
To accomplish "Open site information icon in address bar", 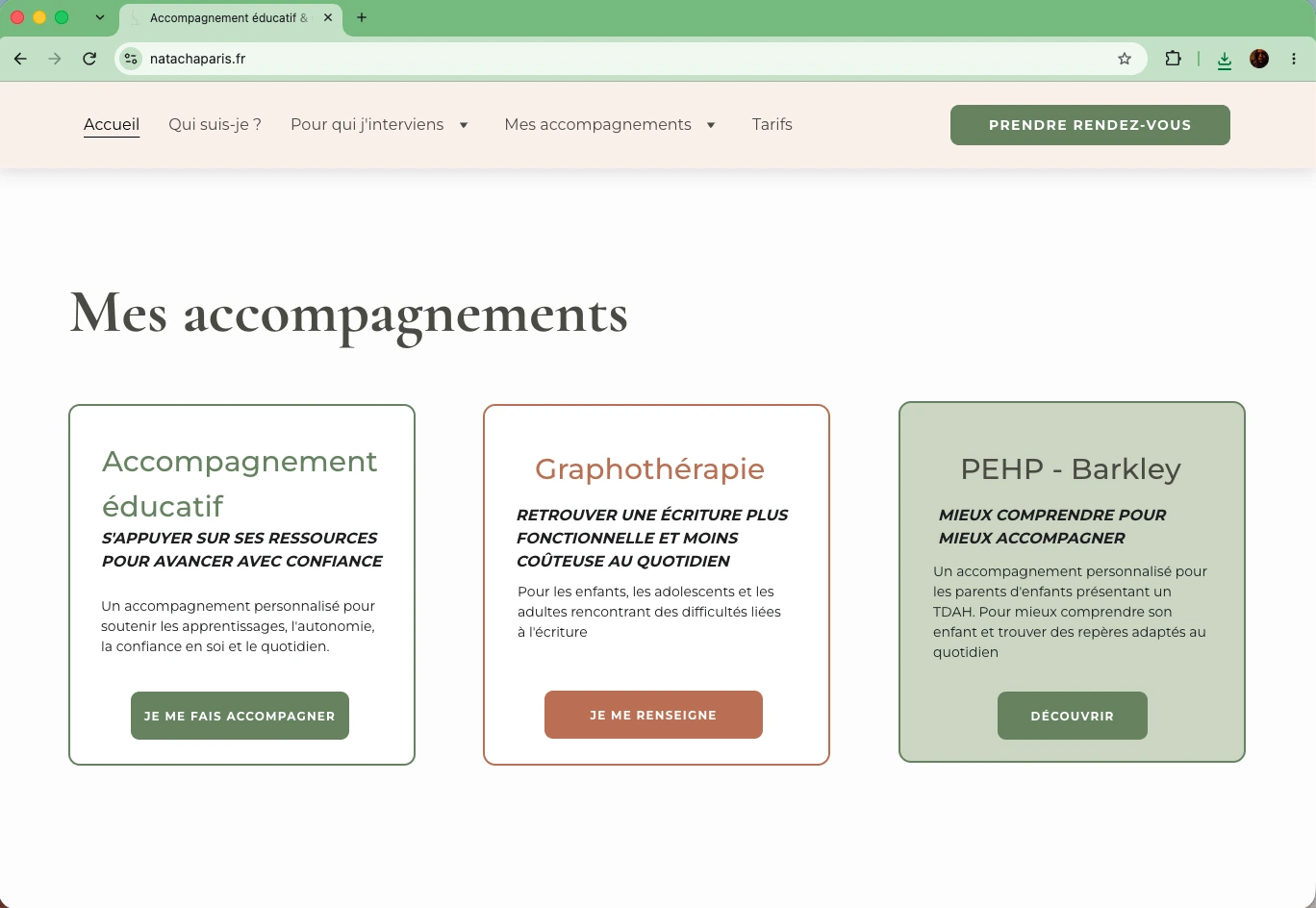I will pos(131,59).
